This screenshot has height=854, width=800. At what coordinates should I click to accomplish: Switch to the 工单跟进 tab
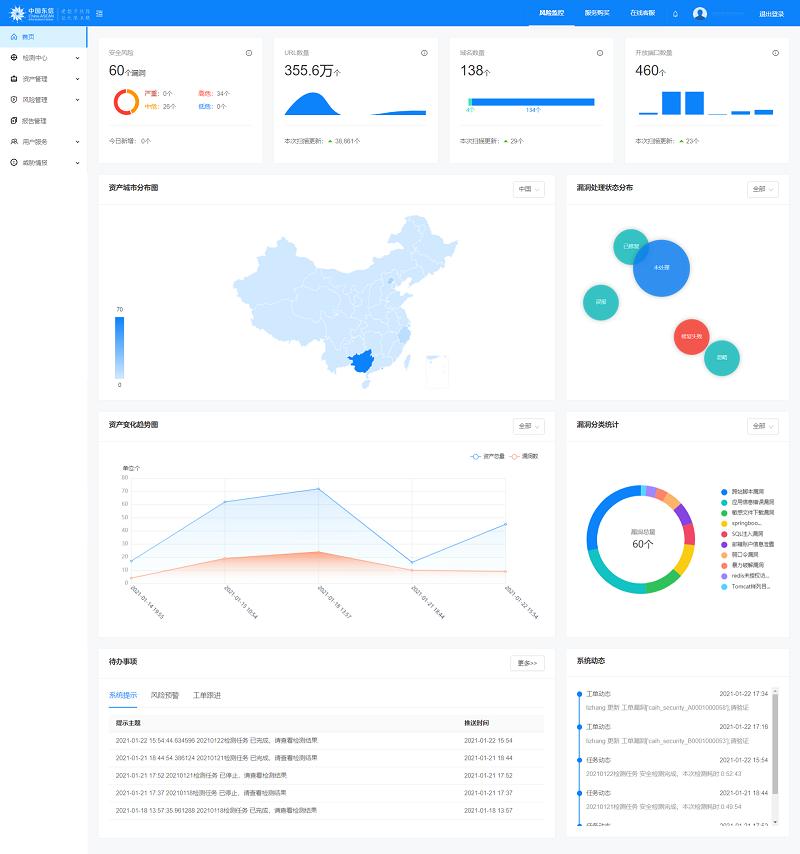(x=207, y=695)
